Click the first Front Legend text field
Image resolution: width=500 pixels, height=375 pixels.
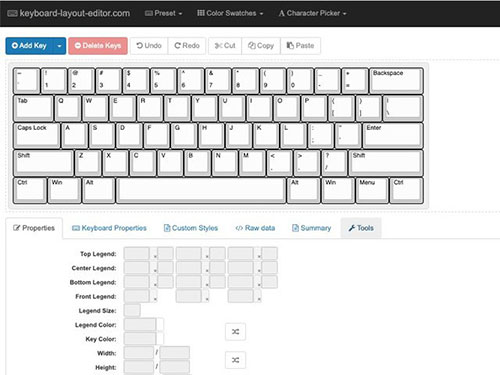coord(137,296)
